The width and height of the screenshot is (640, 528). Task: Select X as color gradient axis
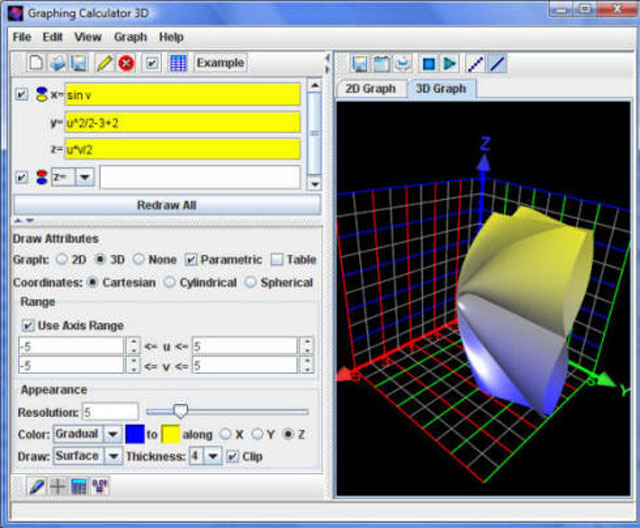click(x=225, y=434)
